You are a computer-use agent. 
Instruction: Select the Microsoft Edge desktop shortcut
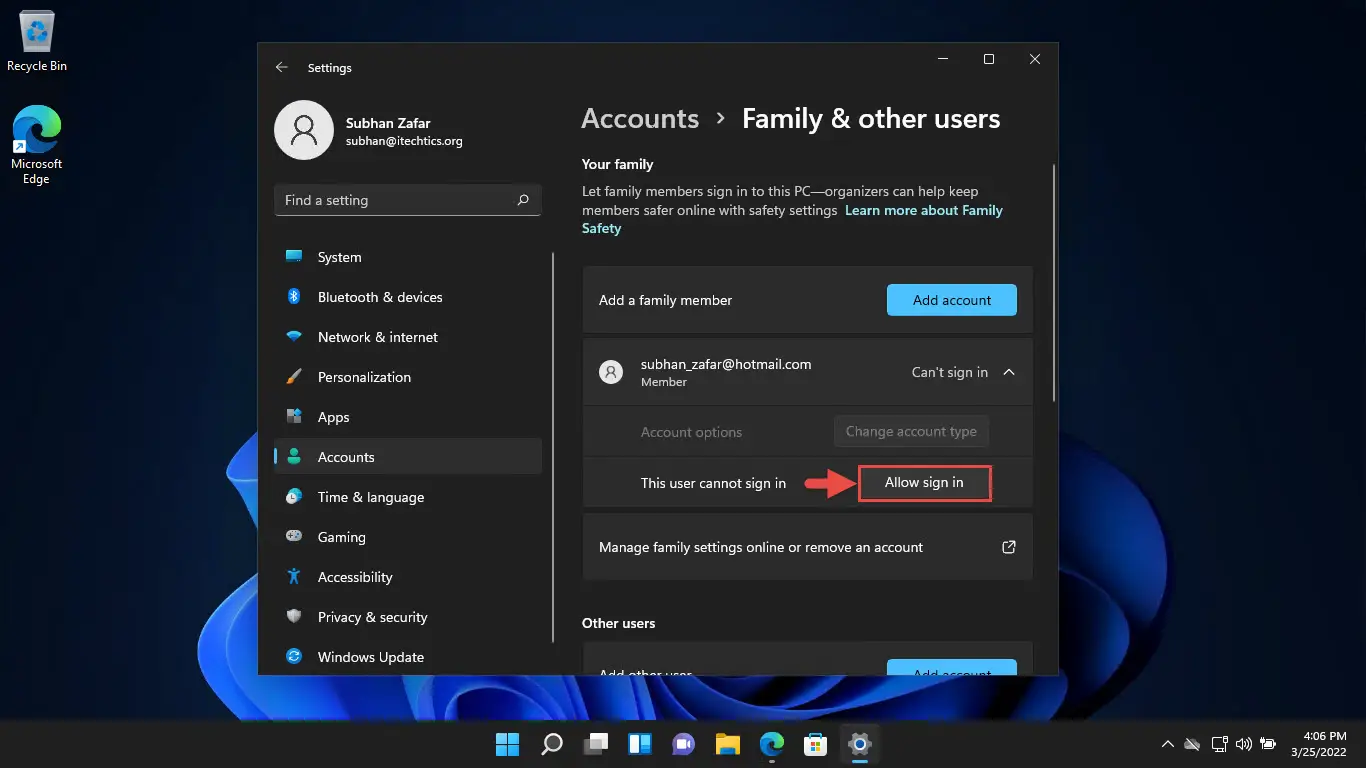37,145
